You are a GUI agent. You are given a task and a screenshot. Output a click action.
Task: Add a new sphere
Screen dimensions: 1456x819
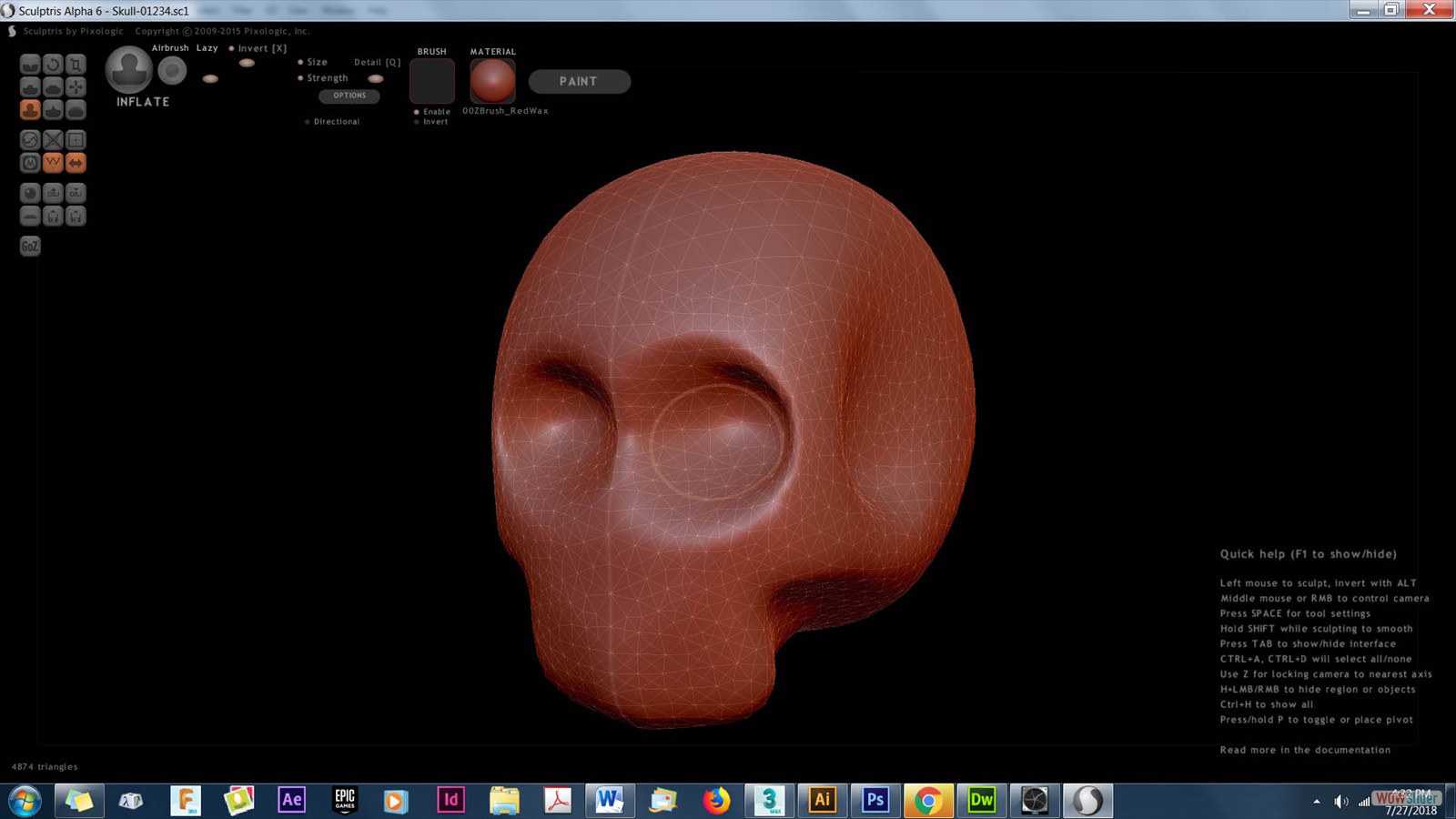coord(30,193)
